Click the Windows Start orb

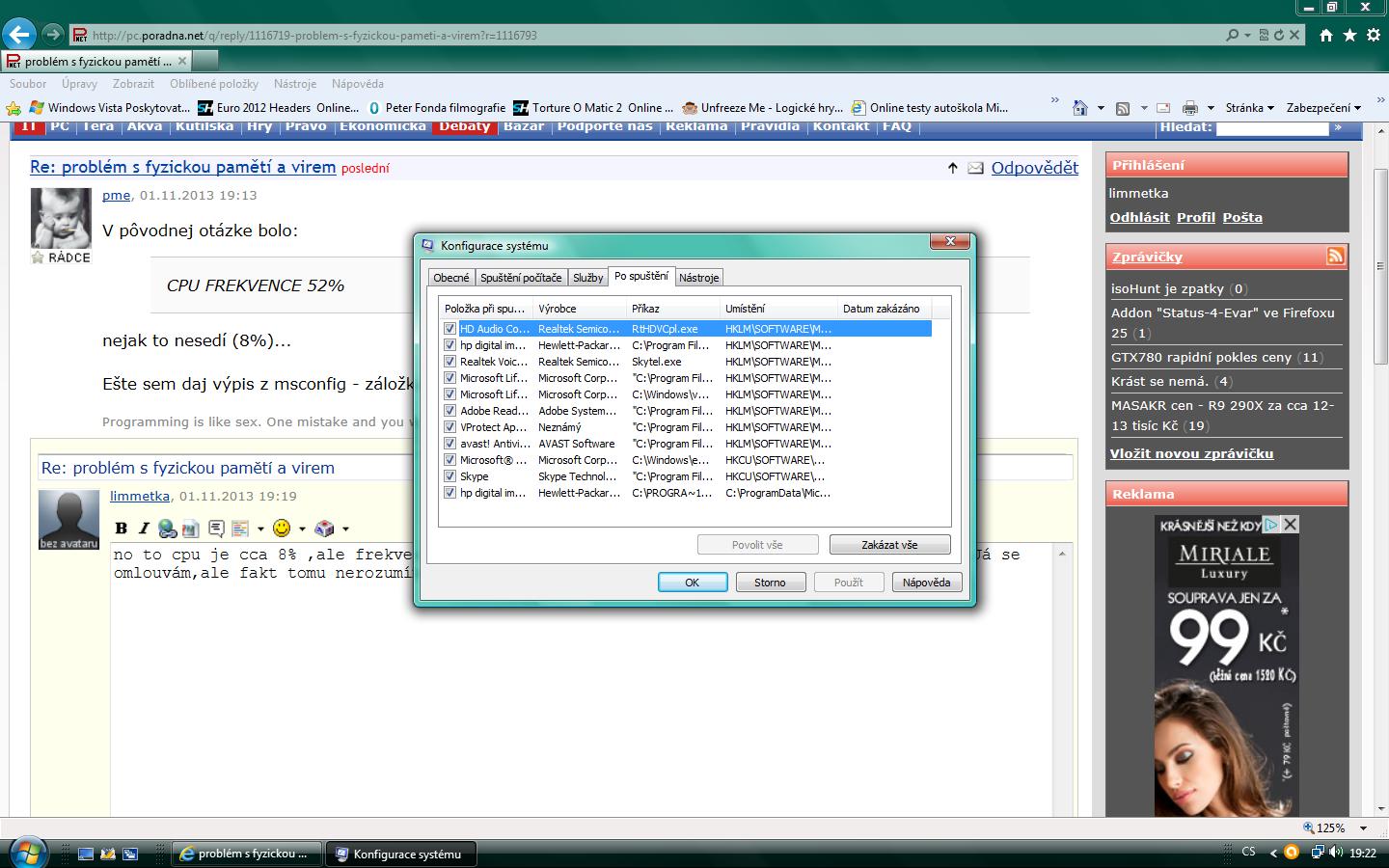(28, 853)
